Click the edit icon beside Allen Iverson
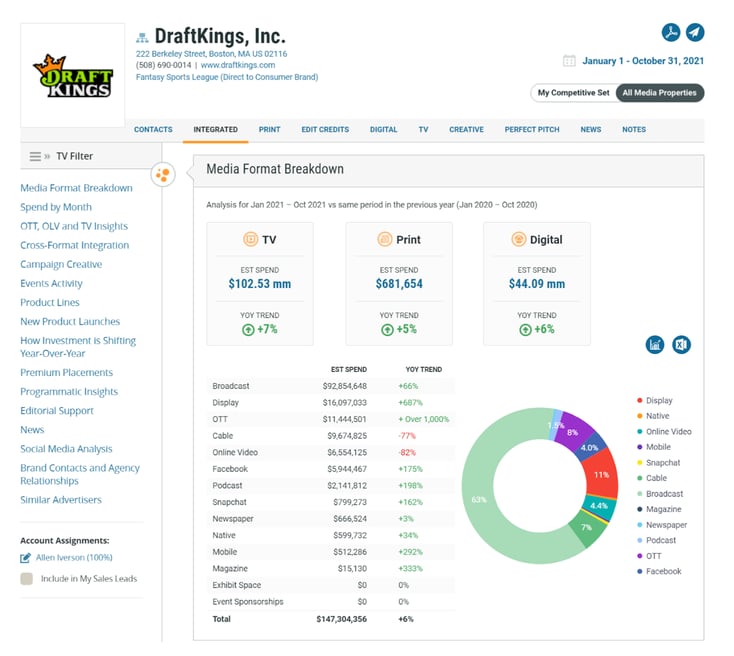 pos(26,557)
